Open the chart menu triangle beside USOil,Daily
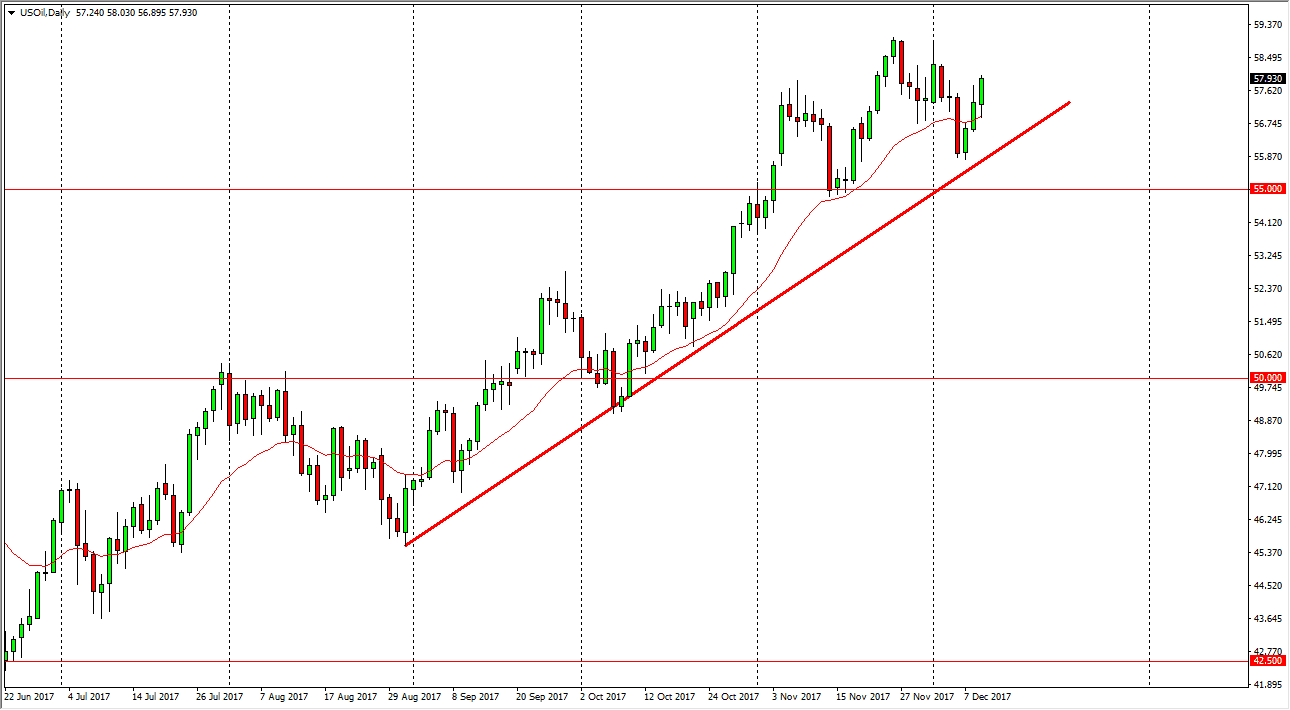The width and height of the screenshot is (1290, 710). (11, 13)
